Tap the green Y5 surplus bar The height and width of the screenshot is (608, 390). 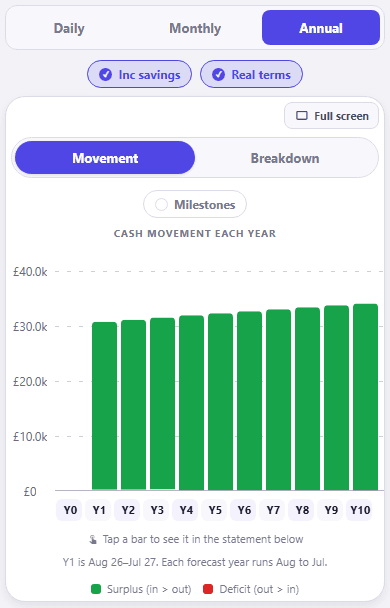[221, 402]
